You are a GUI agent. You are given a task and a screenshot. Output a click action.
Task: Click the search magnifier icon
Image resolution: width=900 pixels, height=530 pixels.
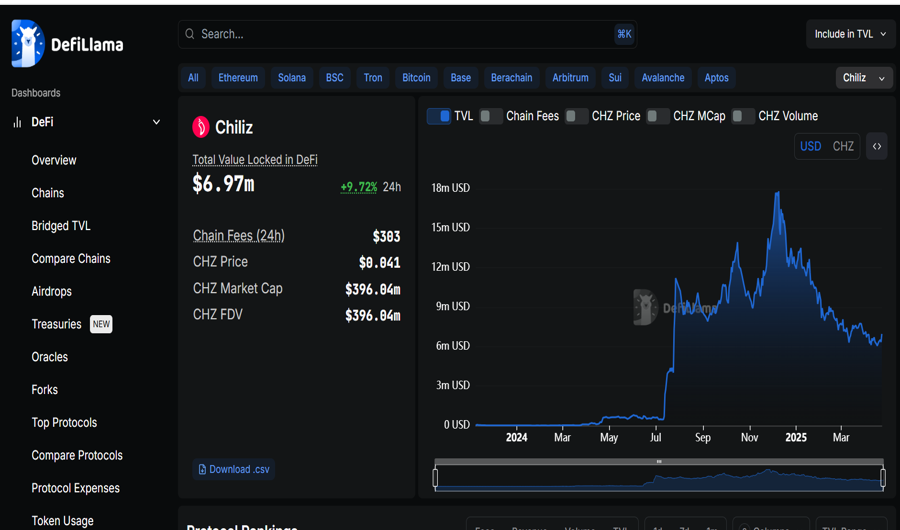189,34
